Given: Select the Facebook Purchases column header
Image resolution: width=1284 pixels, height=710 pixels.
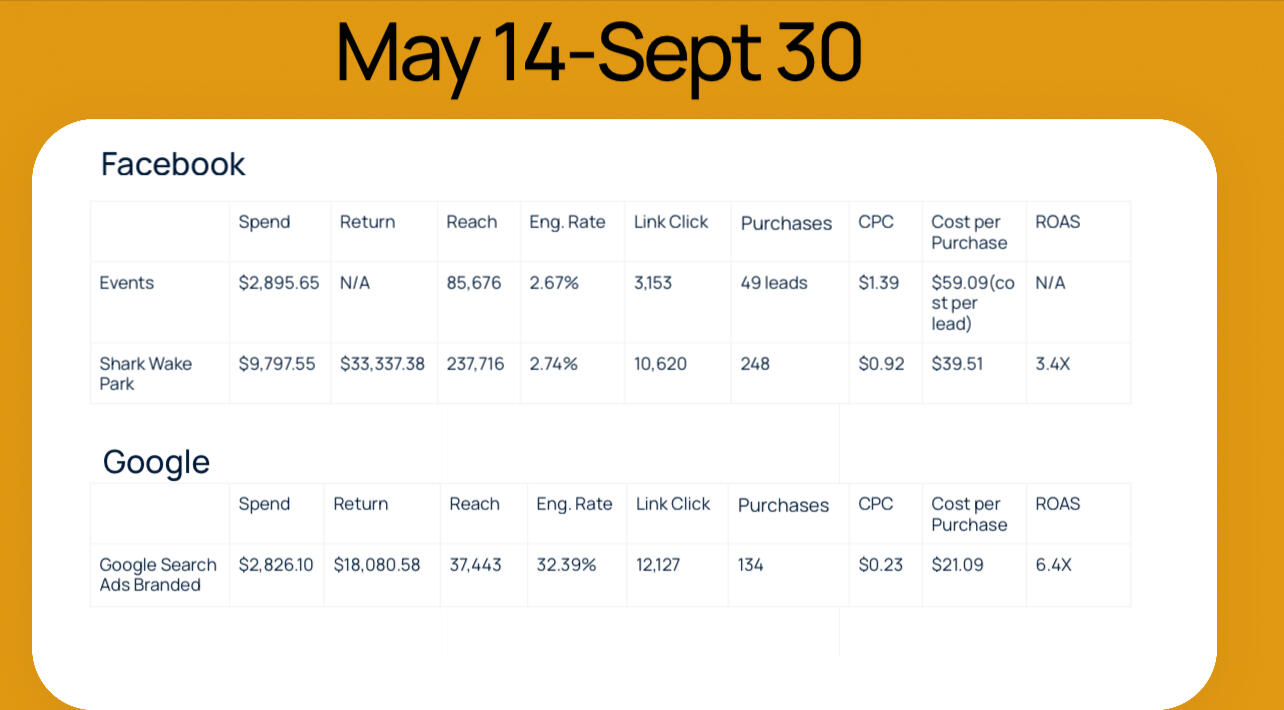Looking at the screenshot, I should click(x=786, y=224).
